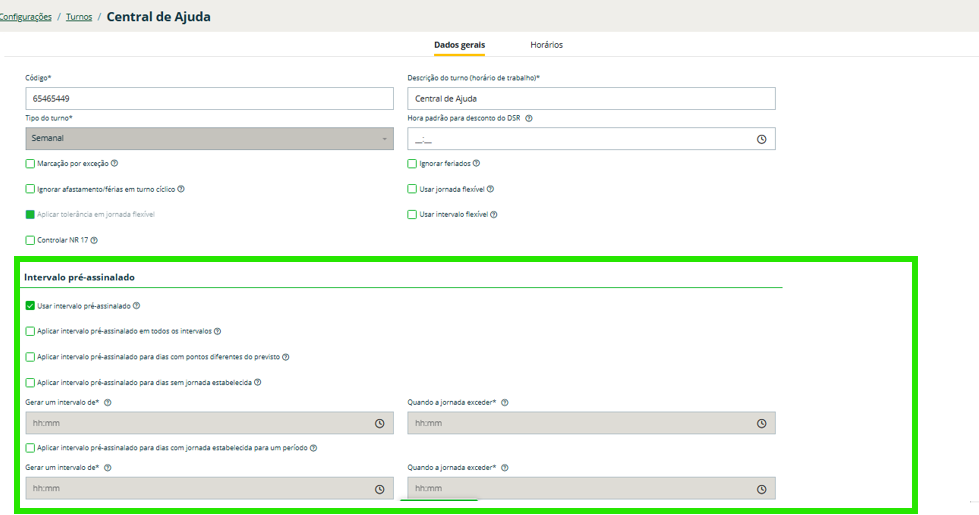
Task: Click help icon beside Hora padrão para desconto do DSR
Action: coord(529,118)
